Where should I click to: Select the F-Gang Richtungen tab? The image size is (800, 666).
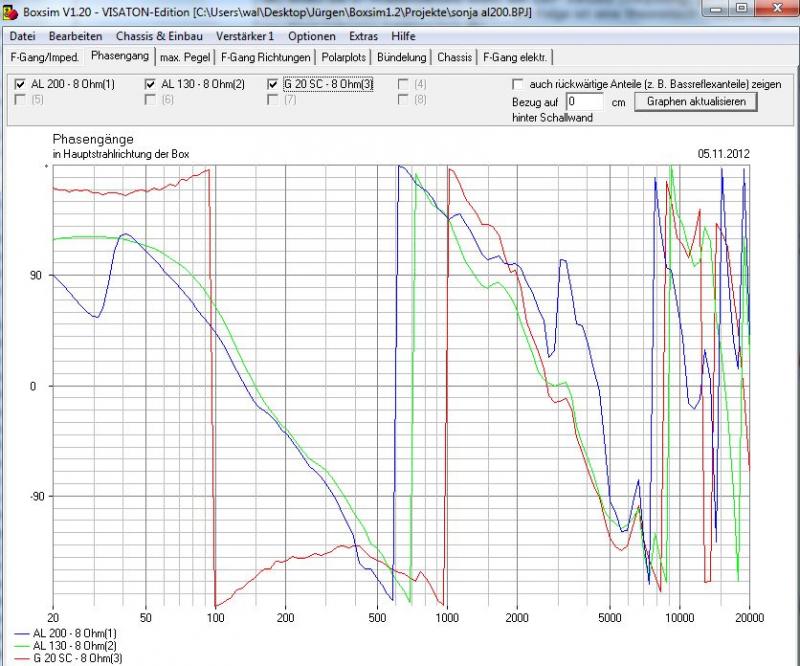coord(265,57)
